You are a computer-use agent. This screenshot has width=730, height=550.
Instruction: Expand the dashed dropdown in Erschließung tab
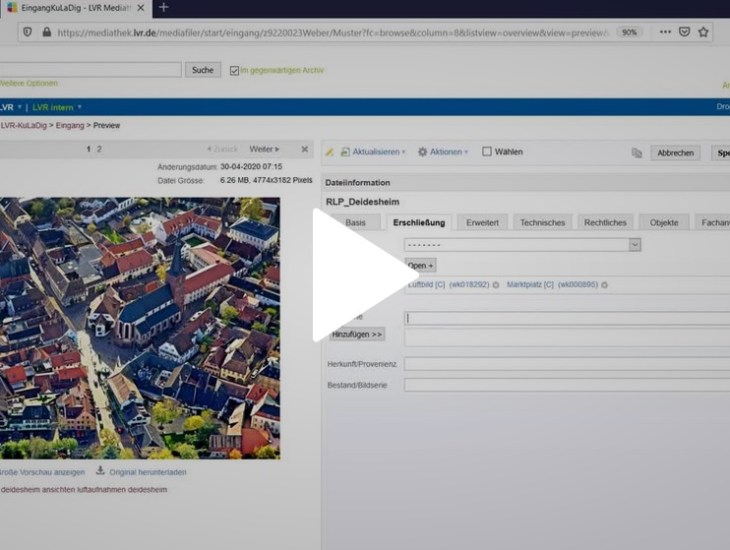634,244
